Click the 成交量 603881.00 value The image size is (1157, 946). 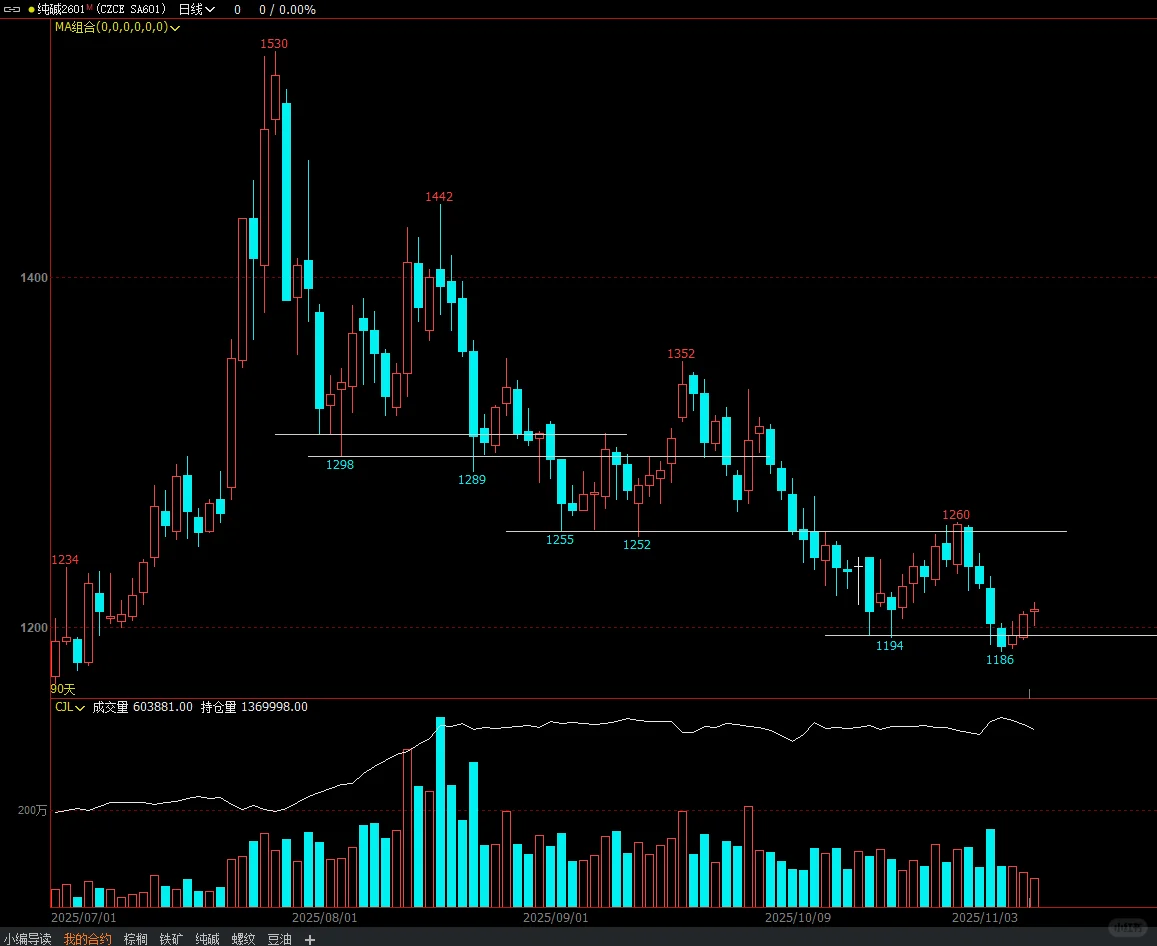pos(142,707)
